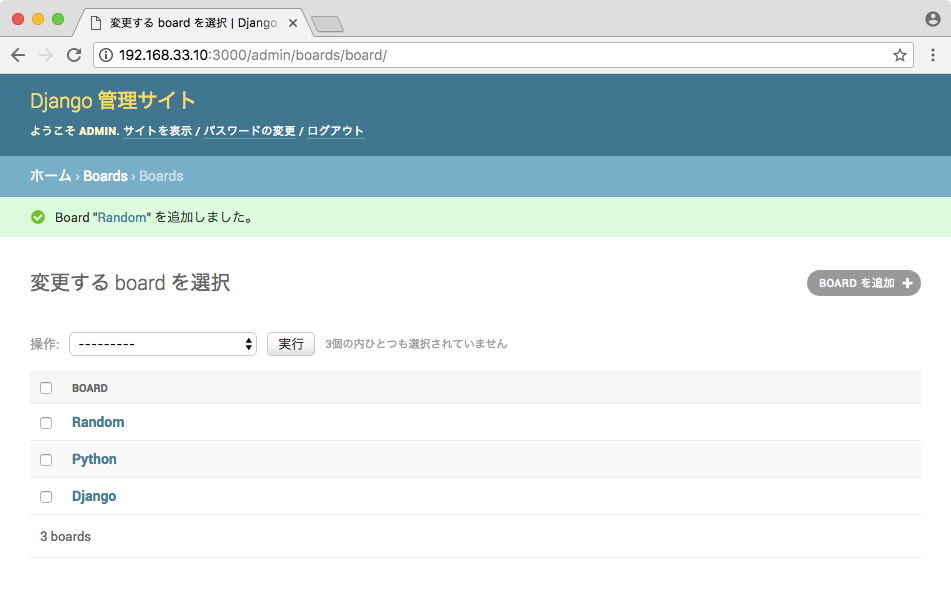Click the green maximize window button
951x590 pixels.
tap(58, 19)
